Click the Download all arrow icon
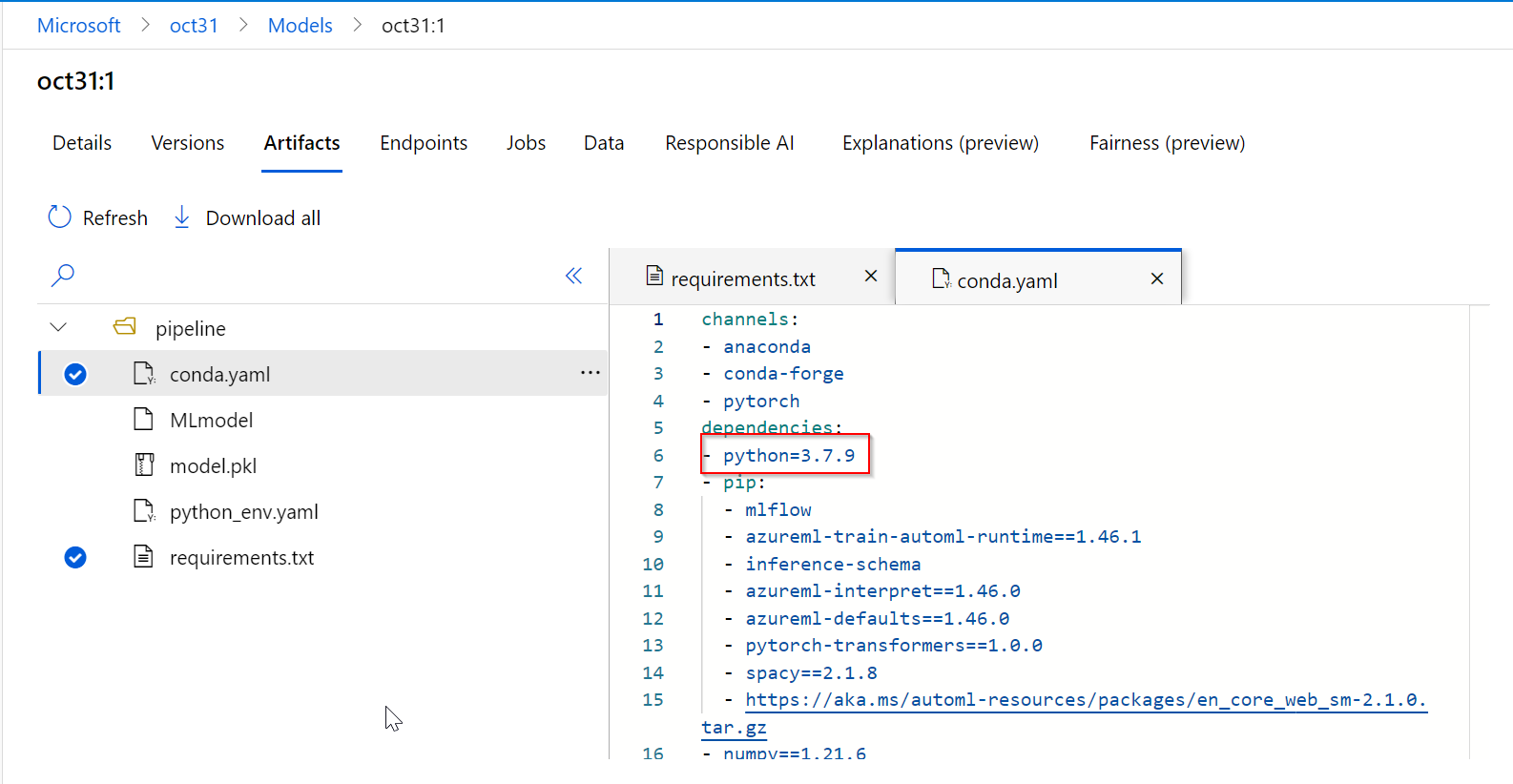The height and width of the screenshot is (784, 1513). point(181,217)
